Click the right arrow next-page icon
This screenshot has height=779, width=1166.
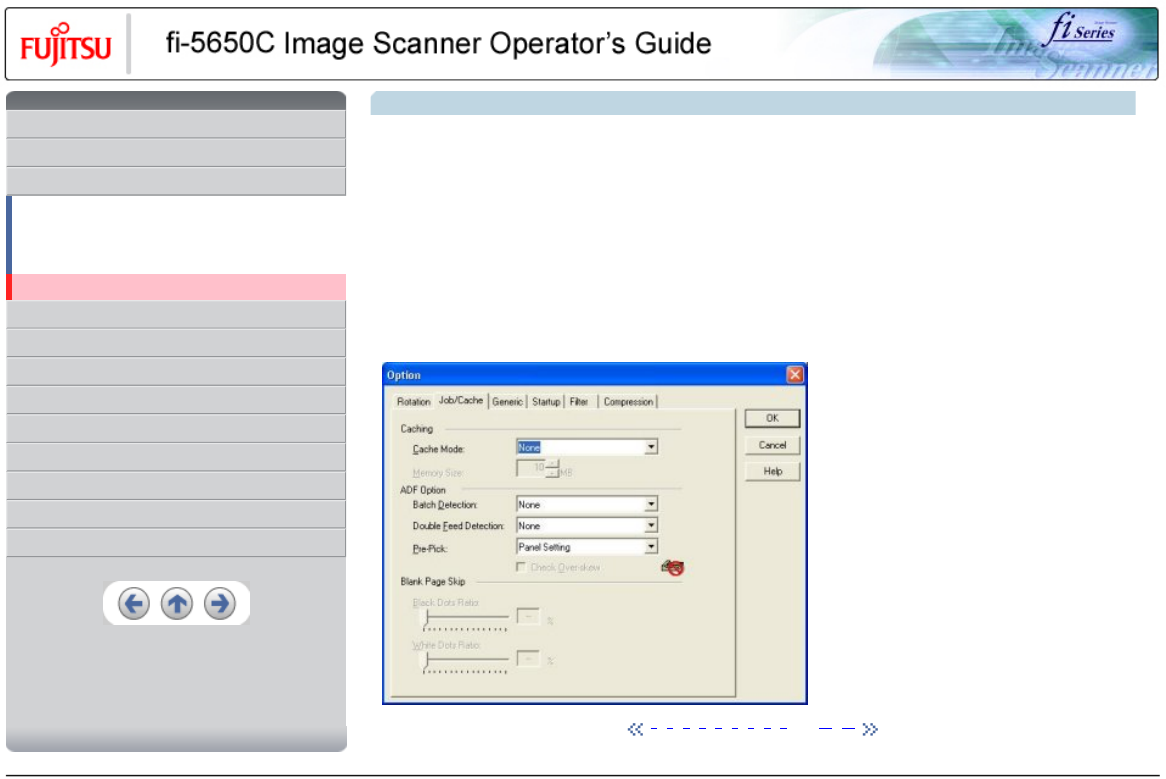[220, 604]
